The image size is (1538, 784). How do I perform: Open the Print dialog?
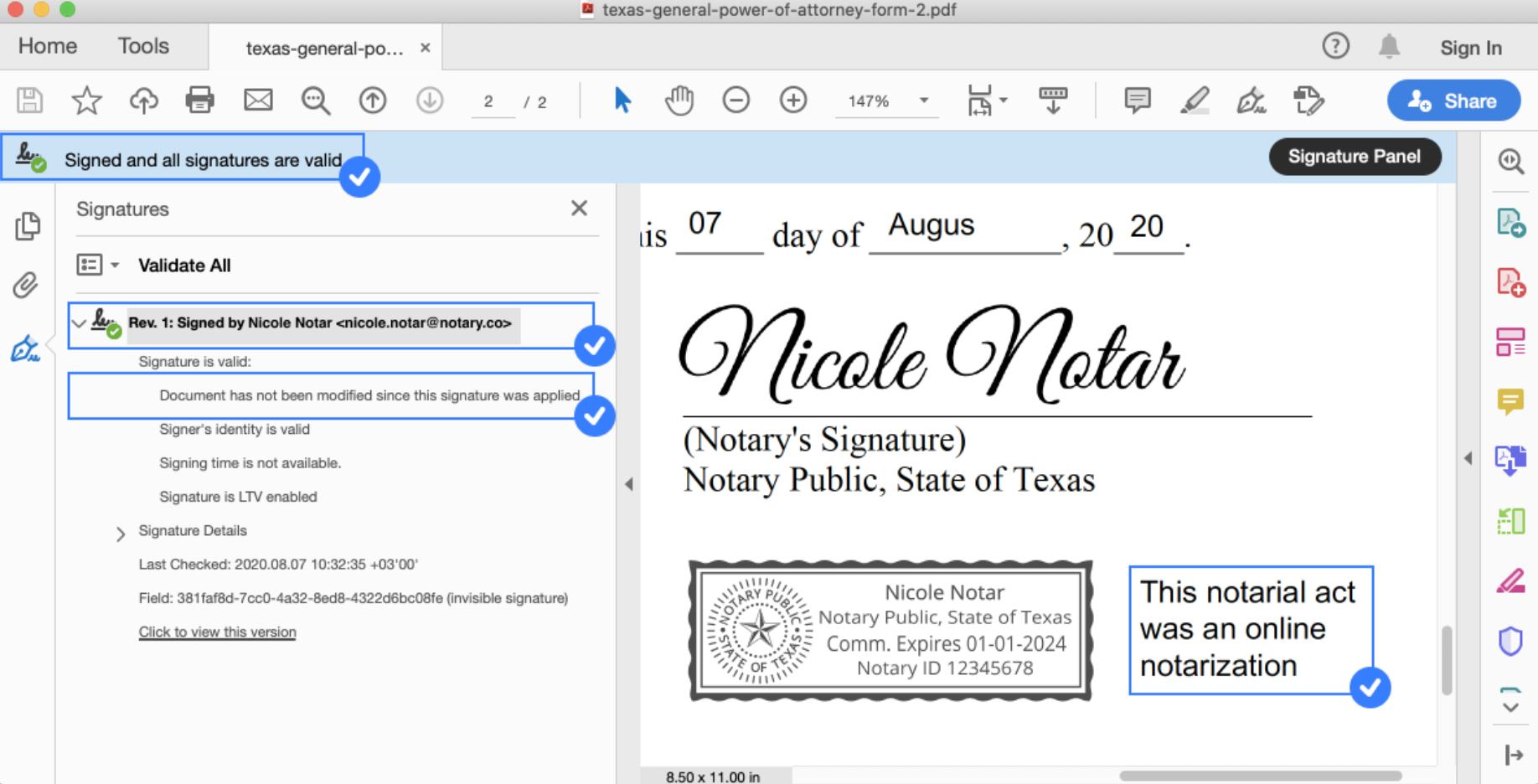(199, 100)
